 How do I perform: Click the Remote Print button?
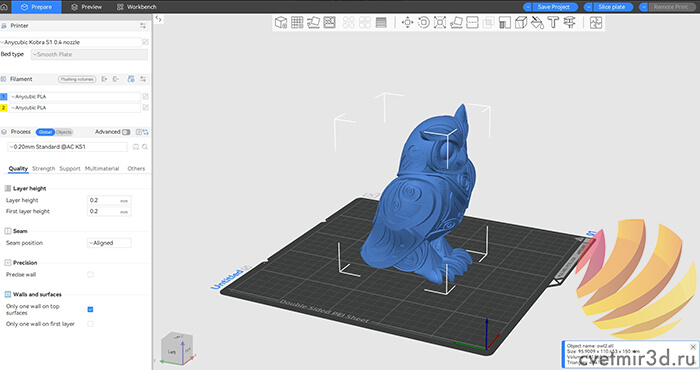tap(671, 7)
